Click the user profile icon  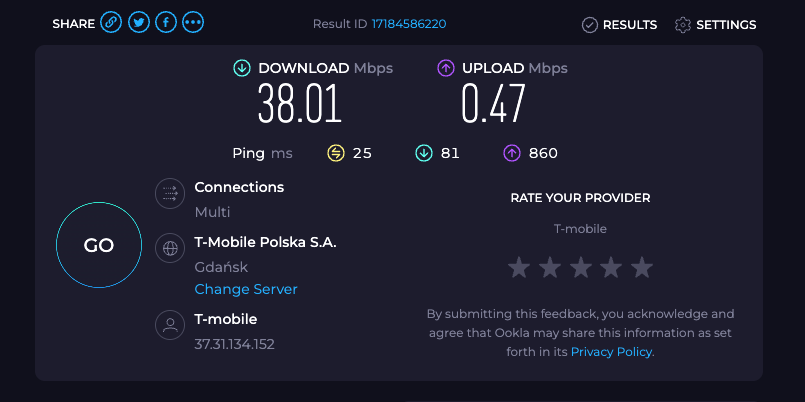pos(170,325)
